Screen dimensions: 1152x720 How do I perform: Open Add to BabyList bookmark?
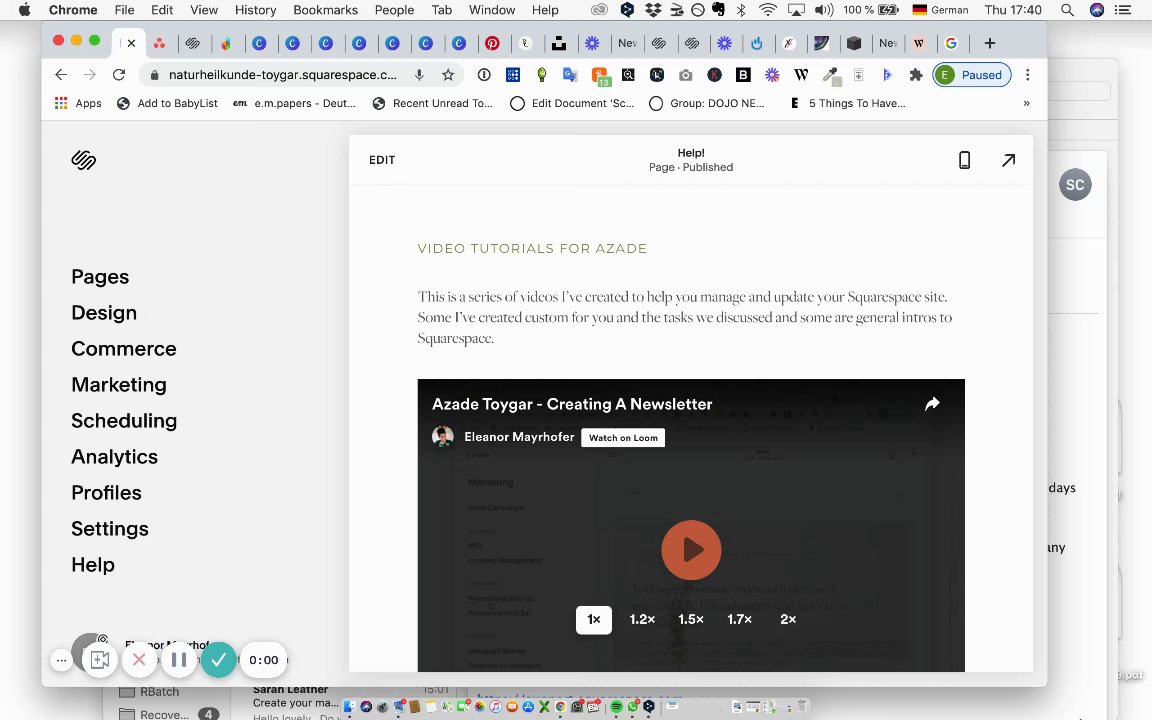coord(168,104)
